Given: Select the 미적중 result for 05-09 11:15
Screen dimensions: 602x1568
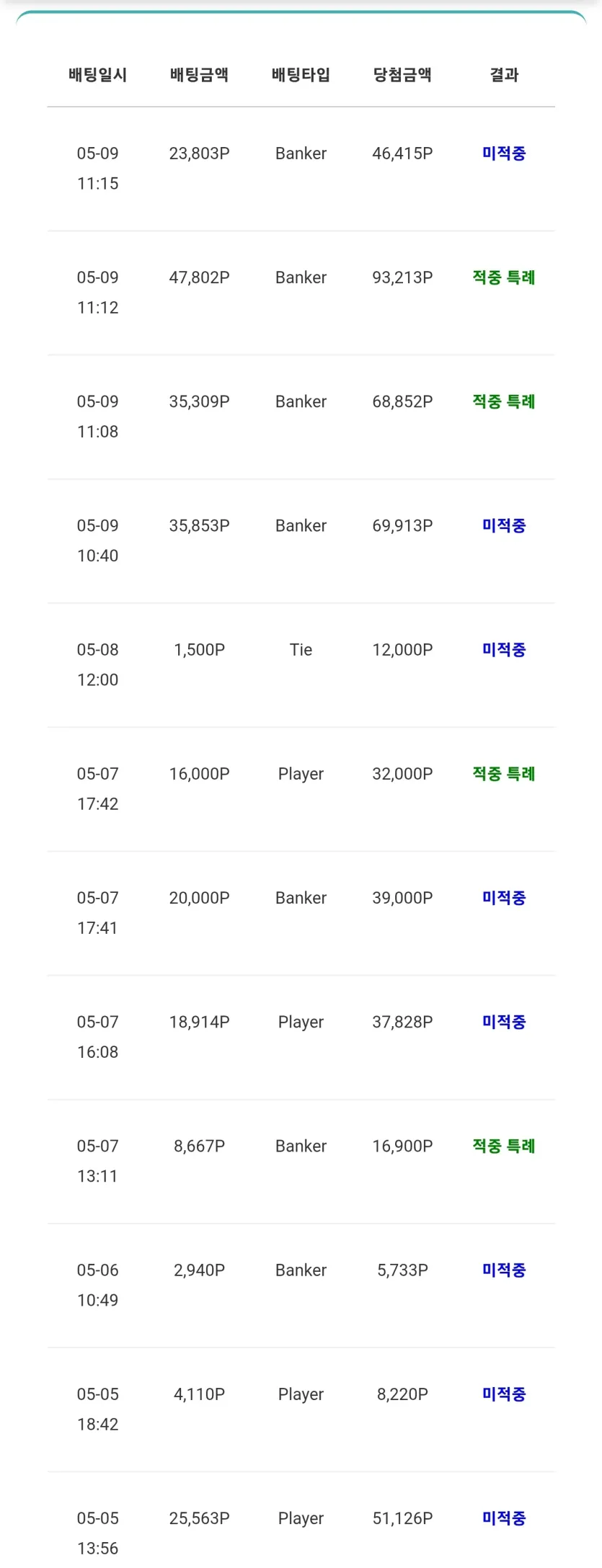Looking at the screenshot, I should 504,153.
